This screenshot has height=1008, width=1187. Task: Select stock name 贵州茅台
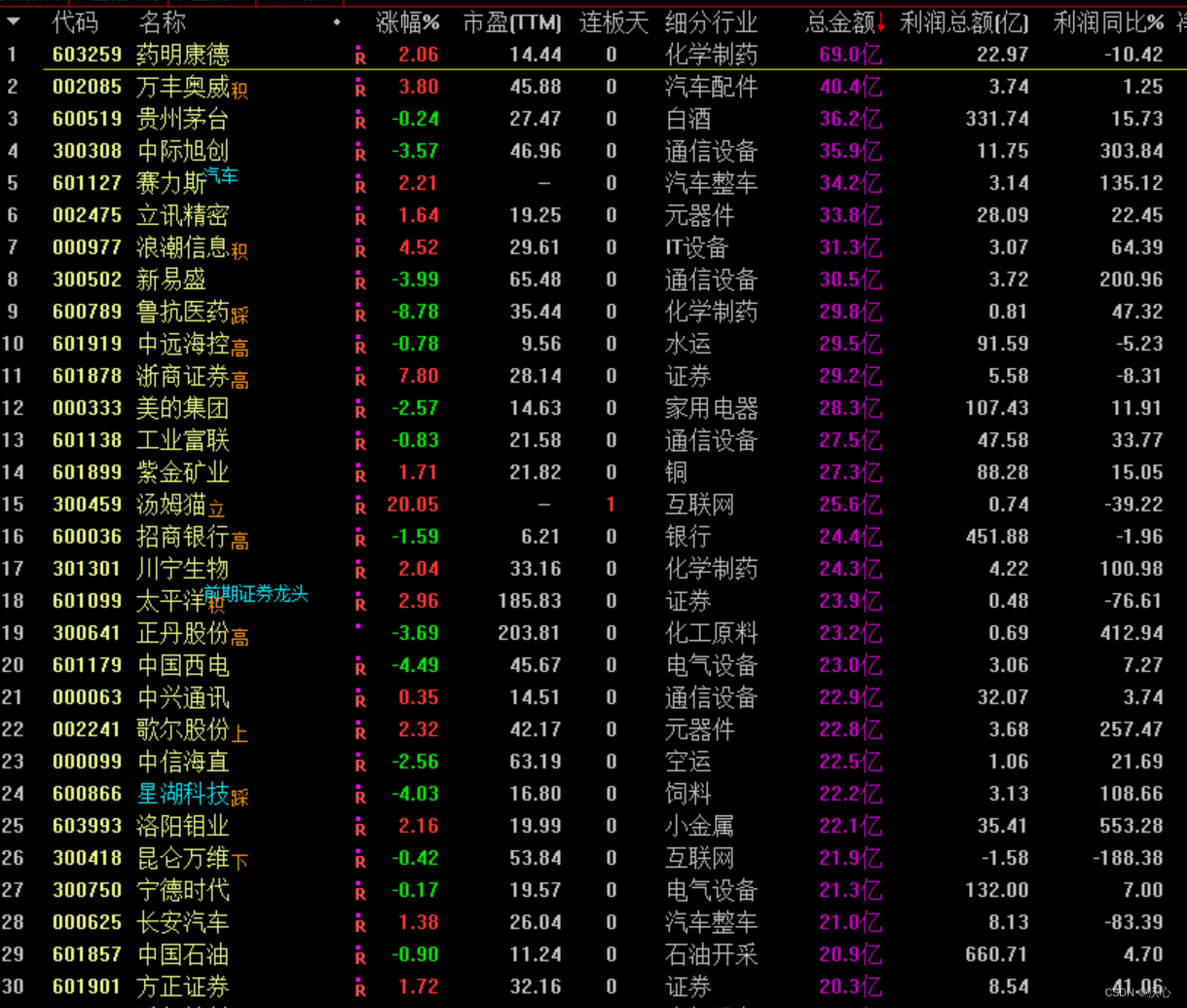pyautogui.click(x=183, y=119)
